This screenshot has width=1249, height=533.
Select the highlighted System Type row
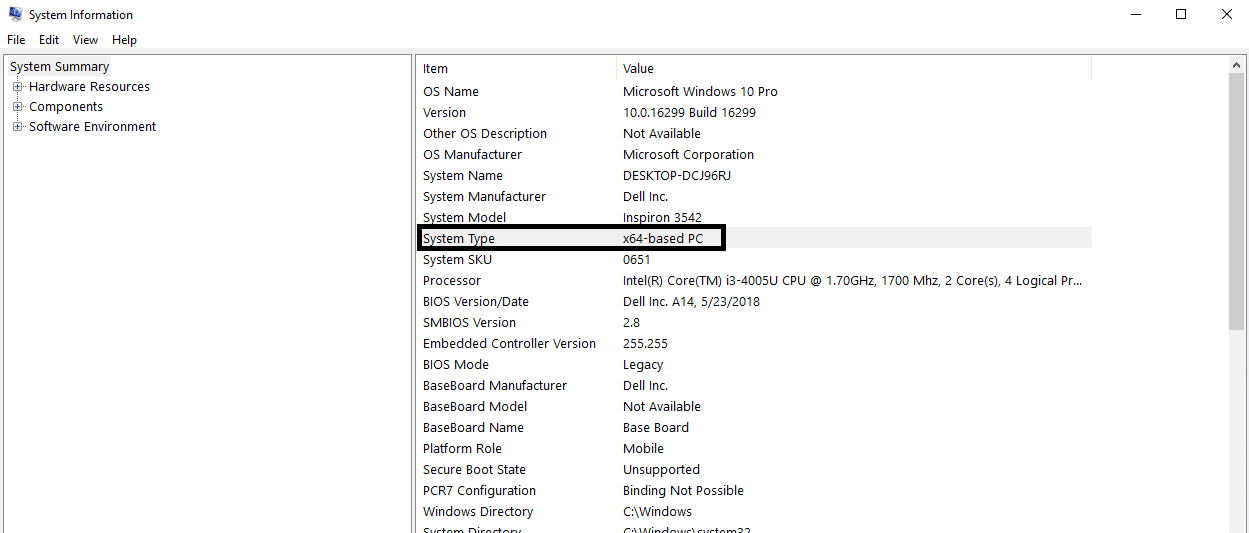point(570,239)
